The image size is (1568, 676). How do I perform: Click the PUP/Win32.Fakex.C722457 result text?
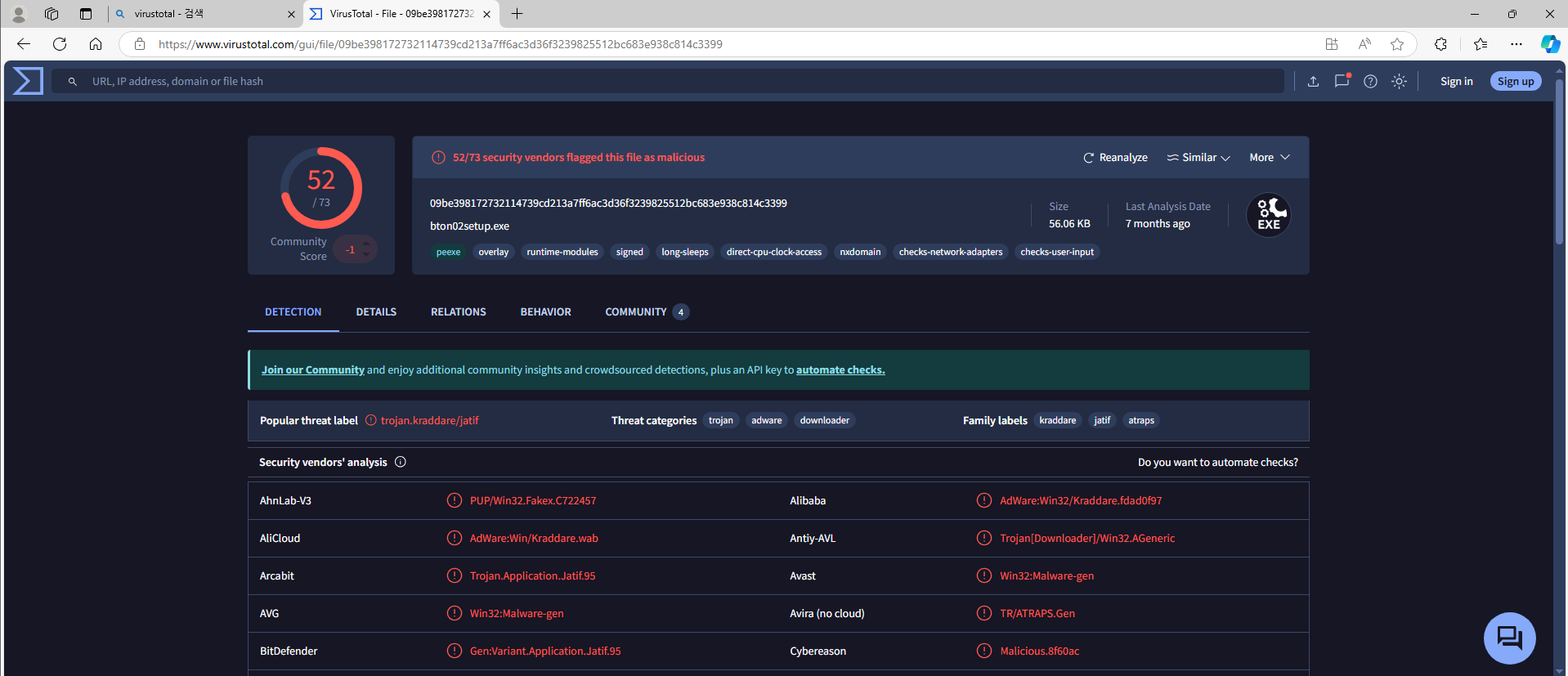pos(533,501)
